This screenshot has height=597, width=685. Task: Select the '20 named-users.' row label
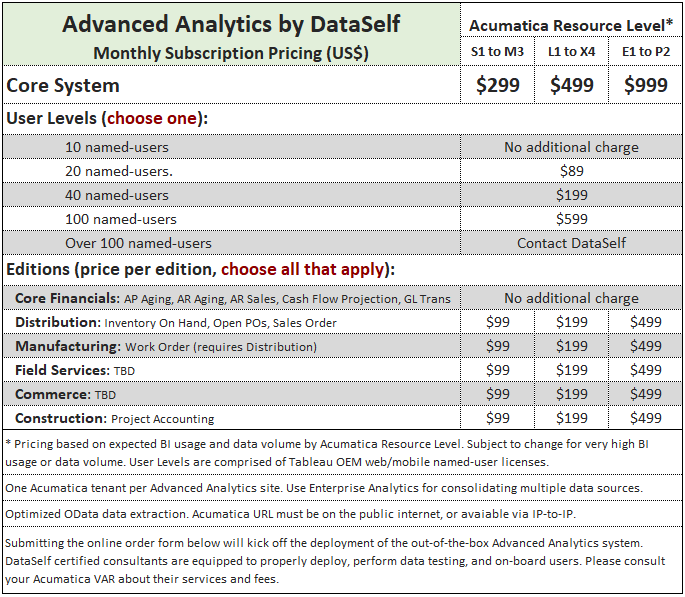pyautogui.click(x=119, y=171)
